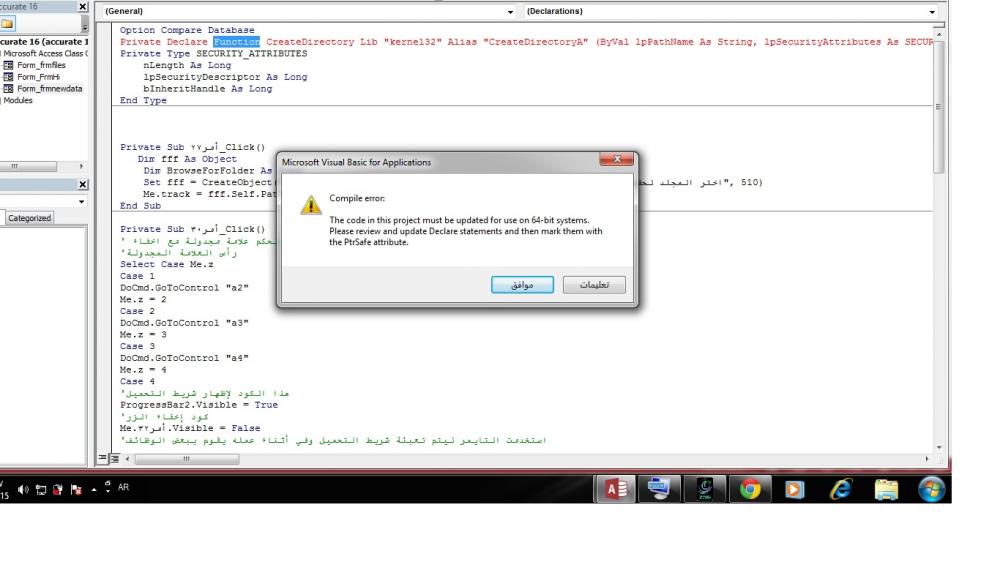Click the red shield tray icon

pos(58,490)
